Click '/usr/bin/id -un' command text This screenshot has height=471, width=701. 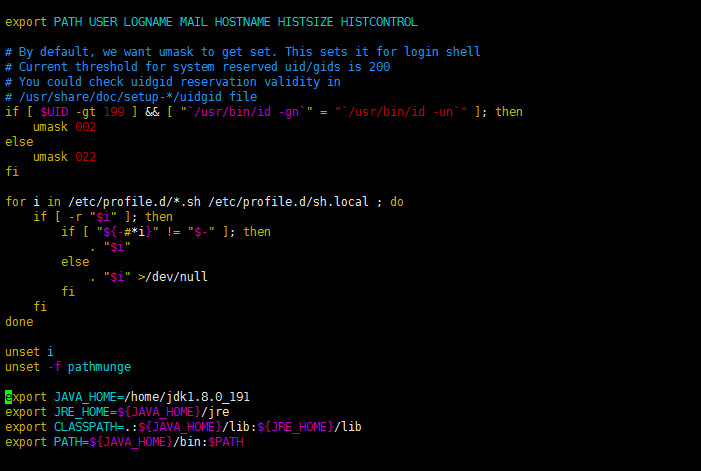point(401,112)
